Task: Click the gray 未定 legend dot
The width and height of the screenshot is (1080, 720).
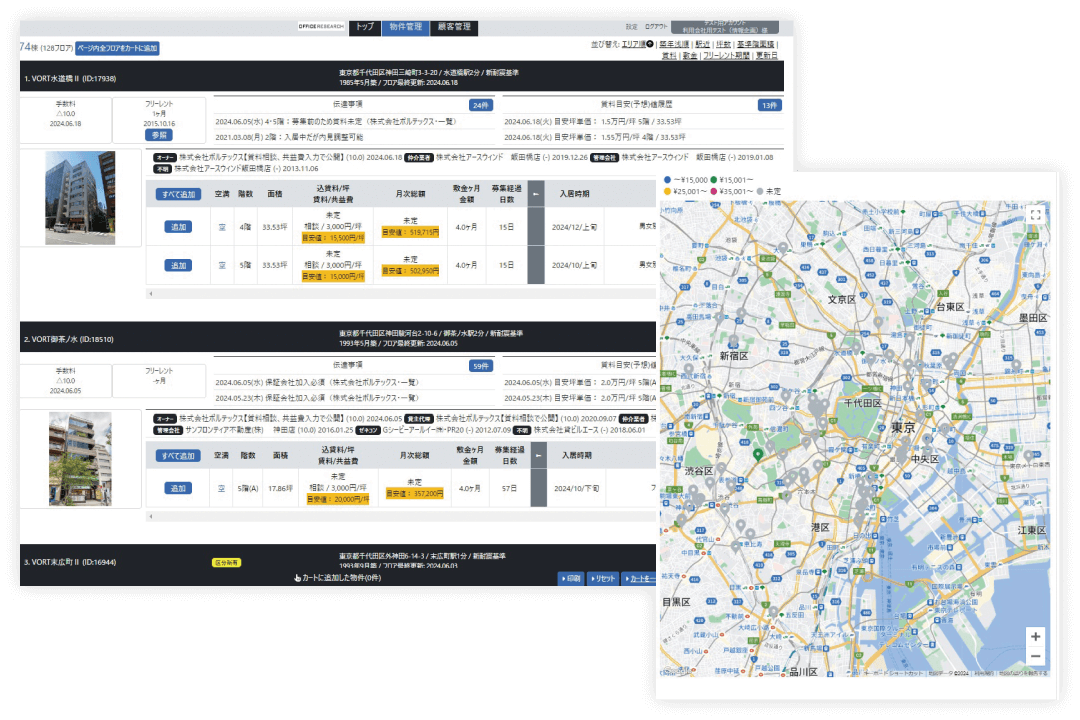Action: coord(760,192)
